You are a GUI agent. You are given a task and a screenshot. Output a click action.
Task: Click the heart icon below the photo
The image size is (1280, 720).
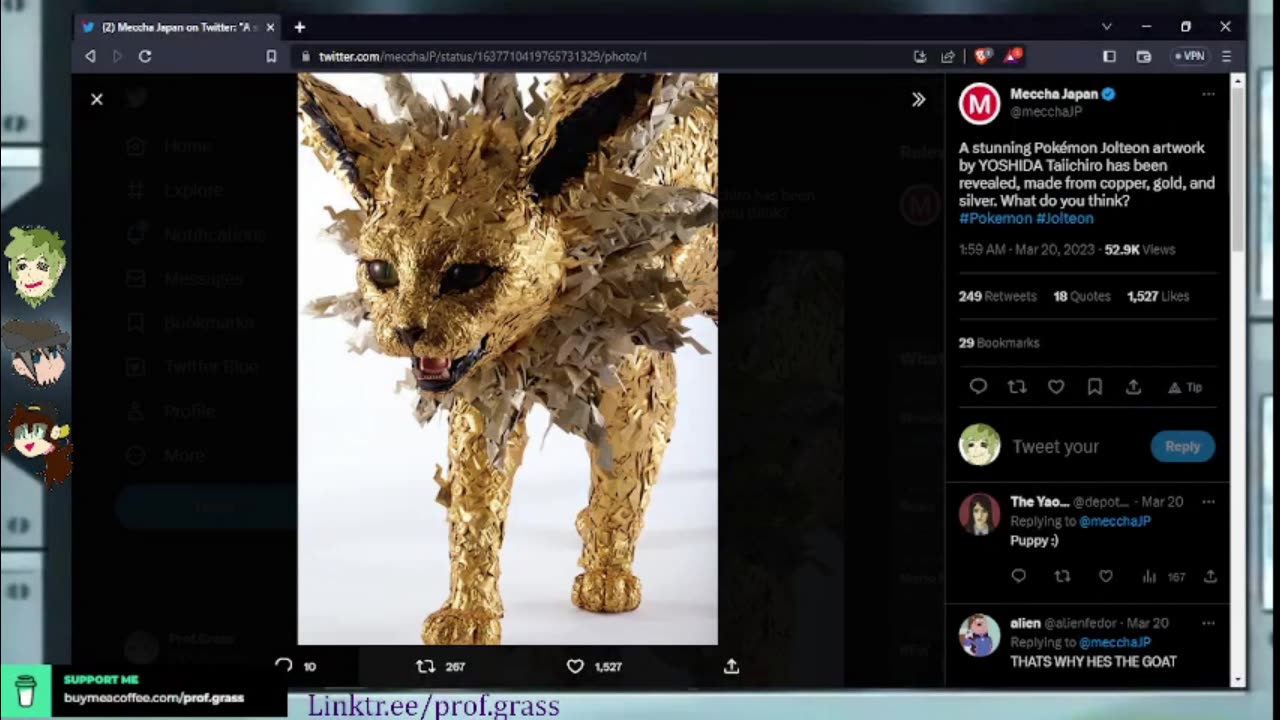(x=575, y=666)
